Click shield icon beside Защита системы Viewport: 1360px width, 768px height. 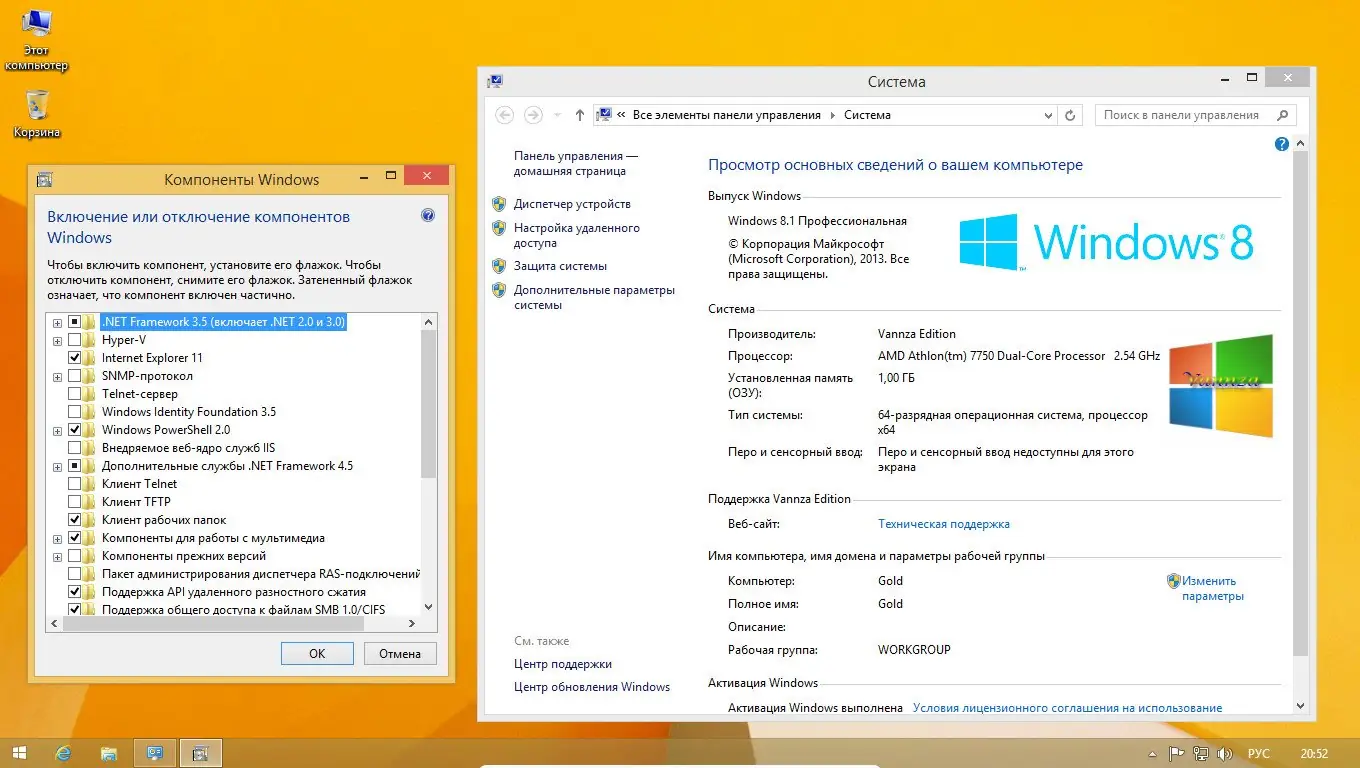(x=499, y=266)
